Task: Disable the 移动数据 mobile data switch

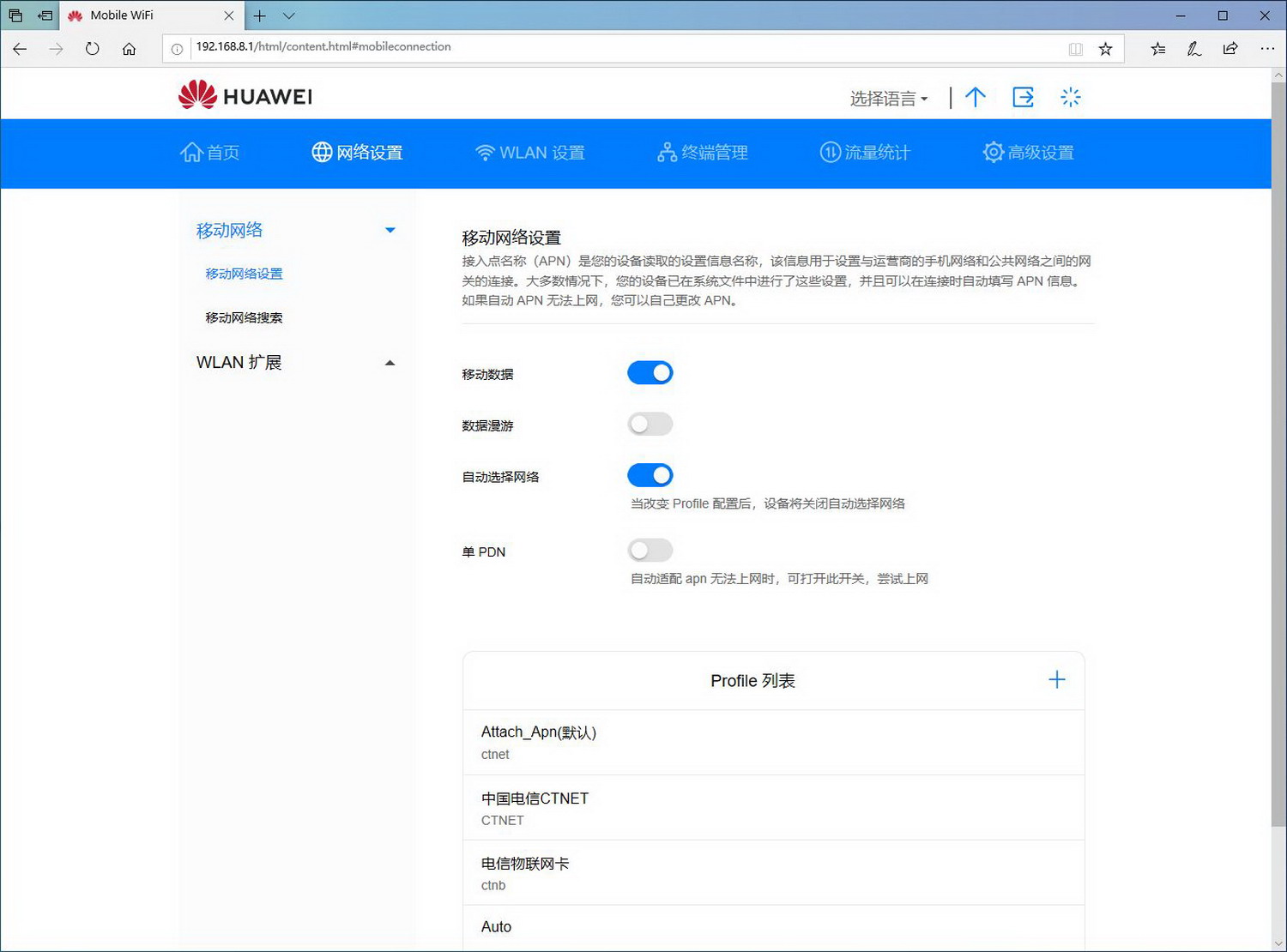Action: pos(650,372)
